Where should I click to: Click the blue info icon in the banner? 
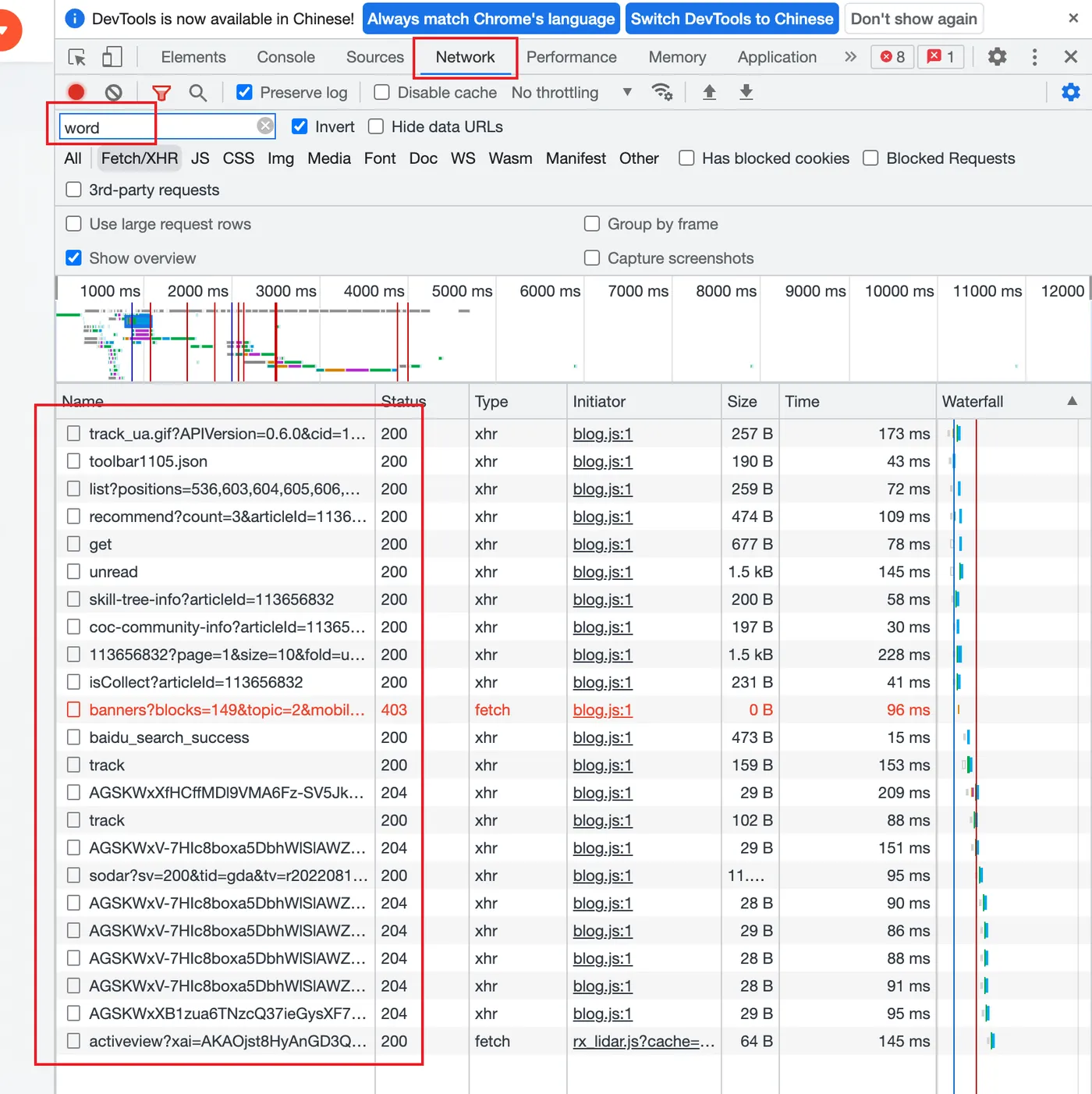tap(75, 19)
